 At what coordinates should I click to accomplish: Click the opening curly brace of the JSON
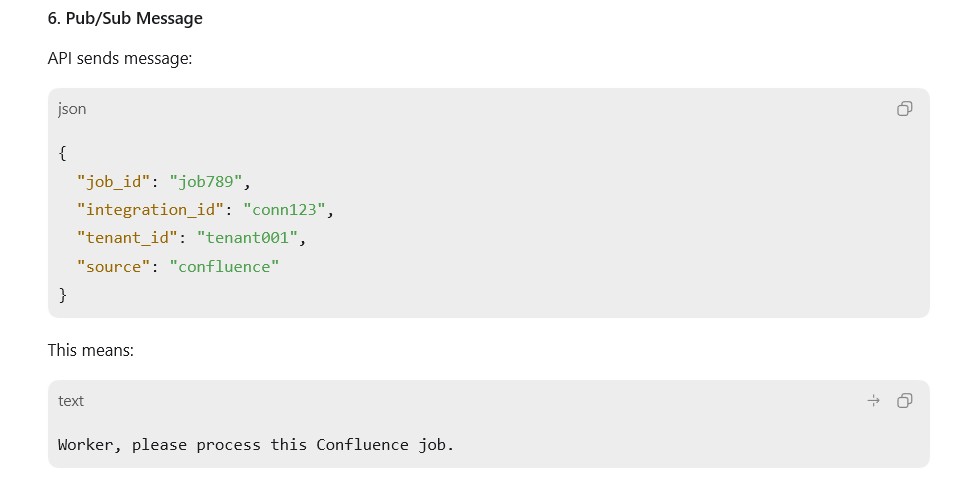(62, 153)
